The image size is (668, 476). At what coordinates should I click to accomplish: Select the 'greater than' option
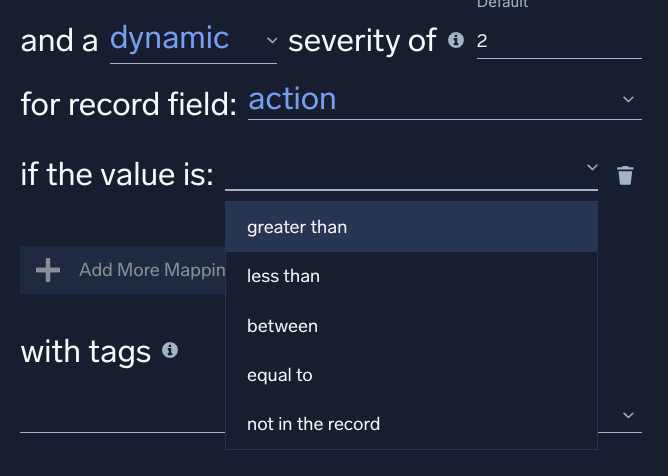[x=297, y=227]
